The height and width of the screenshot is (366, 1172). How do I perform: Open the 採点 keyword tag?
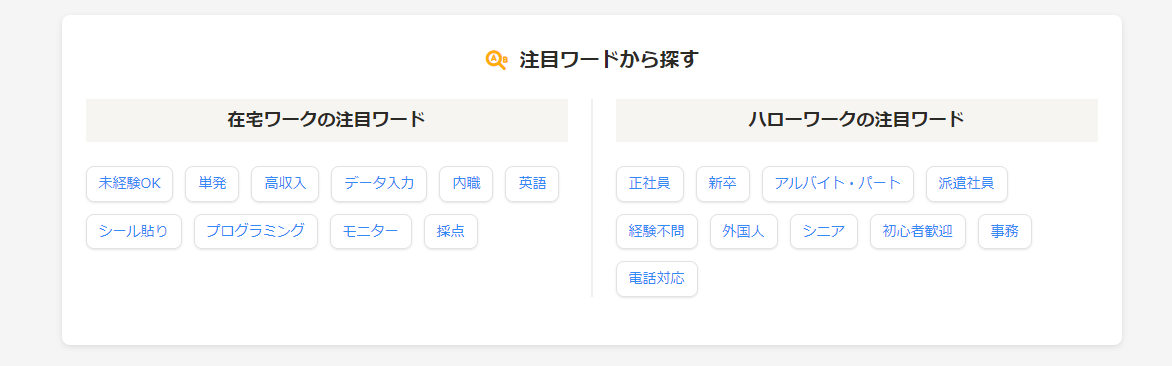click(451, 232)
